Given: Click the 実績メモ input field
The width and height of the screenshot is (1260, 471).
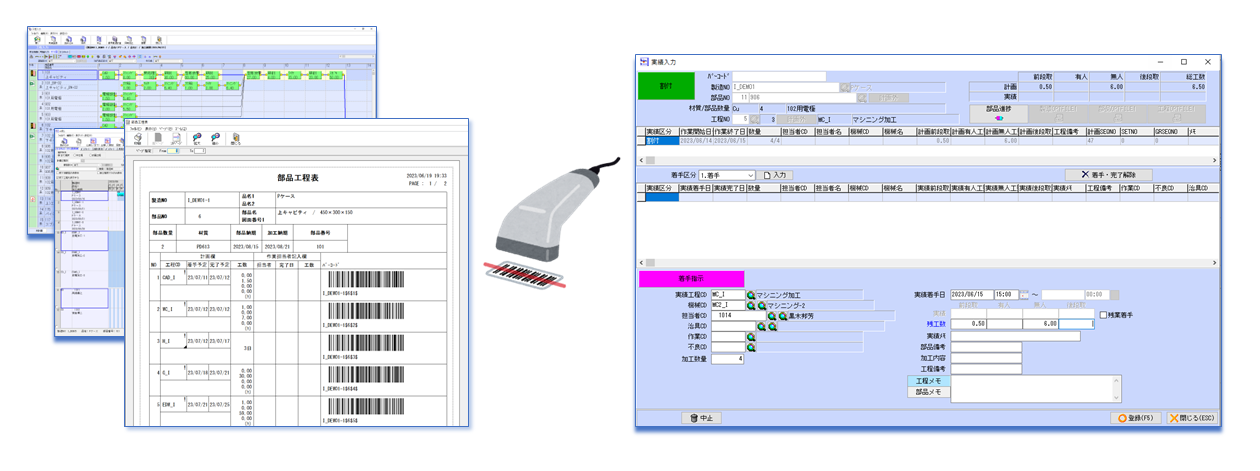Looking at the screenshot, I should [x=1015, y=336].
